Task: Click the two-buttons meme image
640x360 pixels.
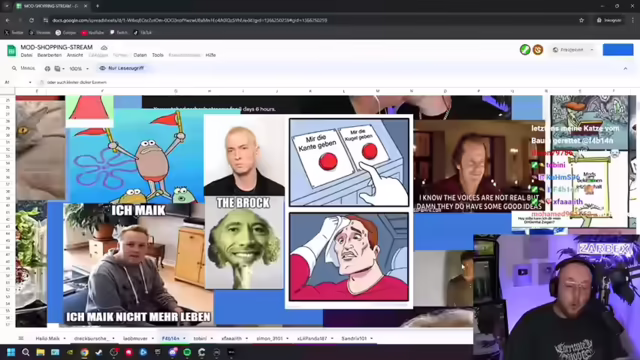Action: coord(349,211)
